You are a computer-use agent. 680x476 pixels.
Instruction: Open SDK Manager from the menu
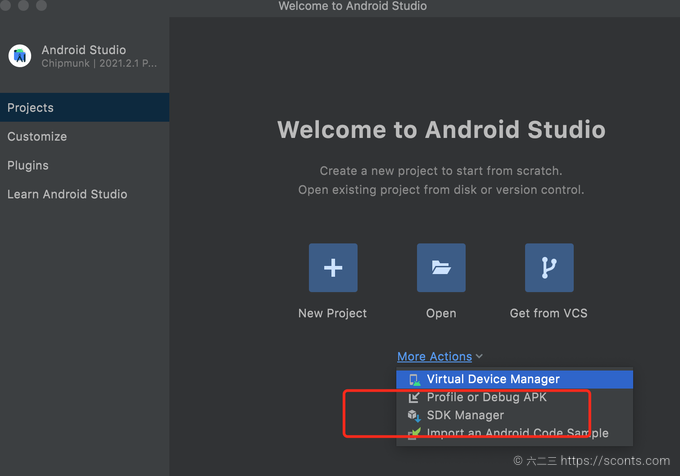click(x=514, y=415)
